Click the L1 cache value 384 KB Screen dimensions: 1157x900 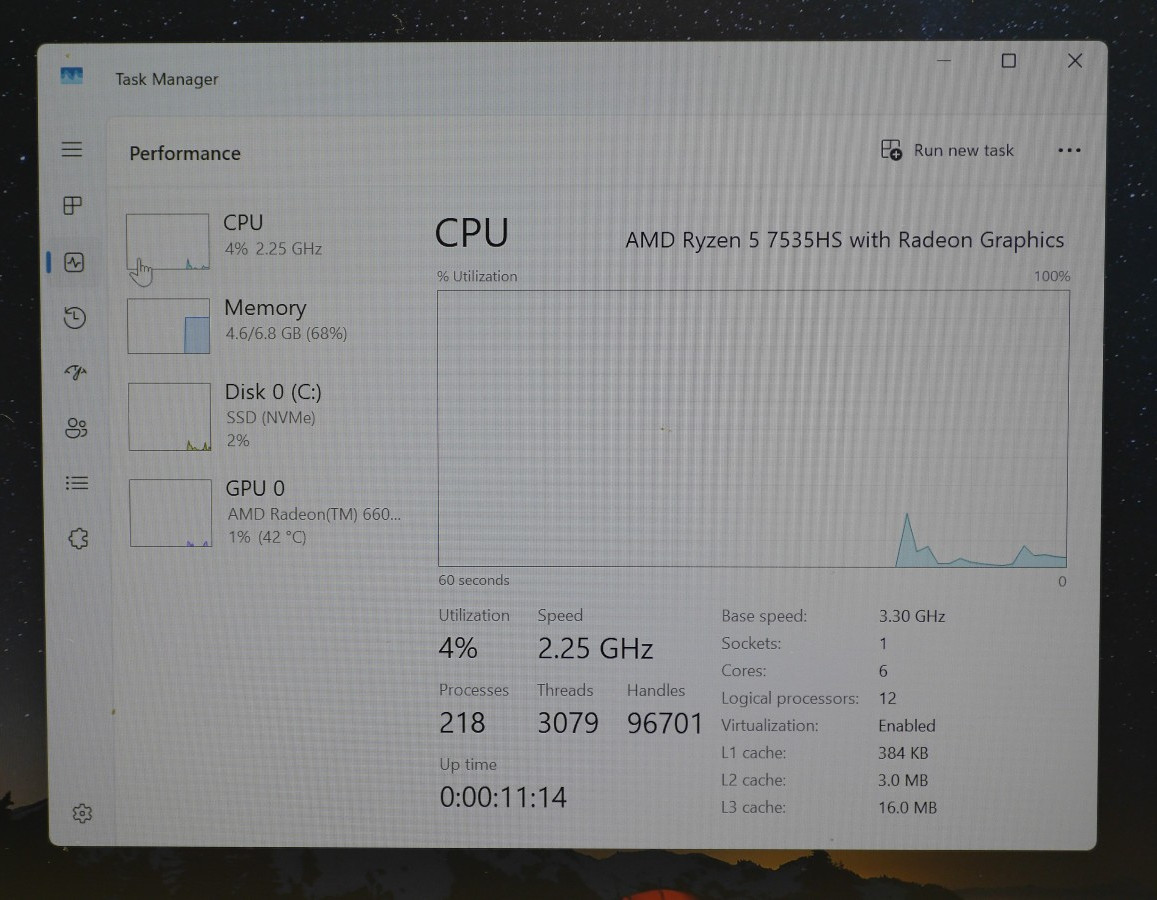(903, 753)
